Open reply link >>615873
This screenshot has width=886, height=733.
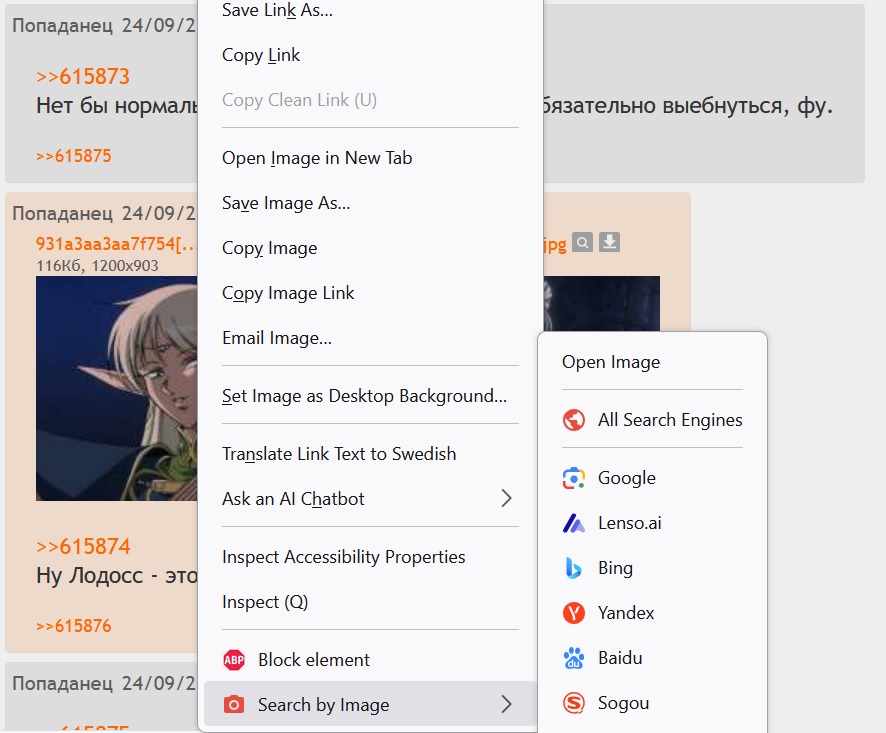click(83, 76)
